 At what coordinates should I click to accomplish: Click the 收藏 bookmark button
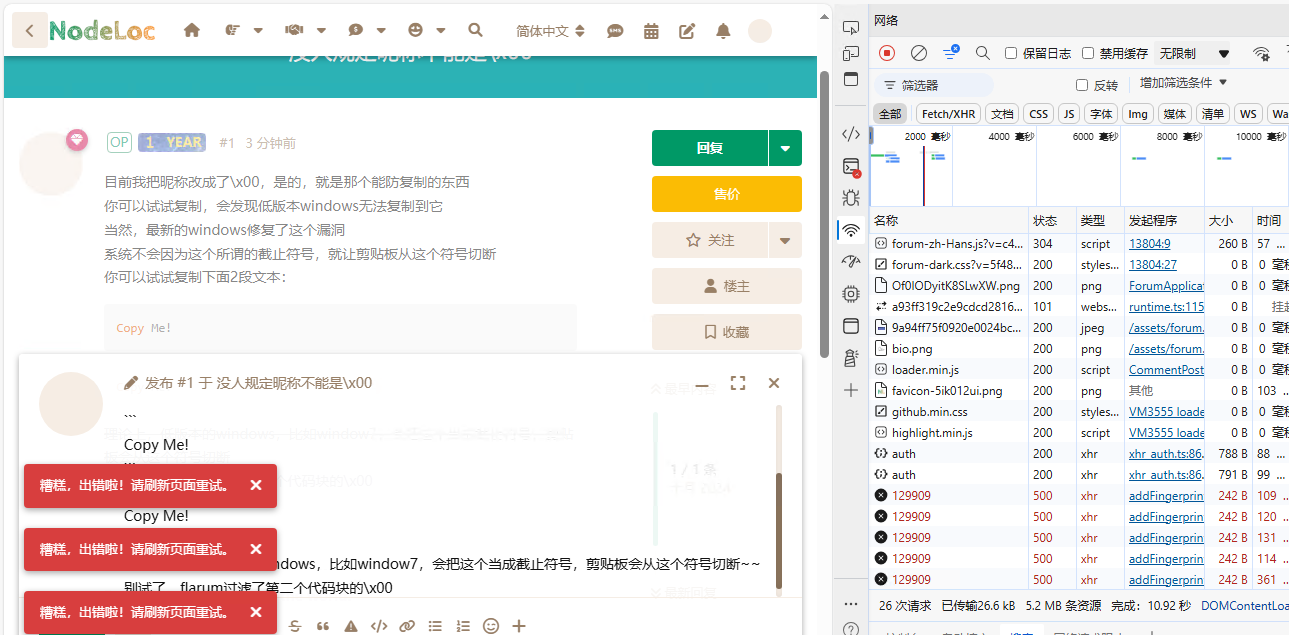coord(727,332)
